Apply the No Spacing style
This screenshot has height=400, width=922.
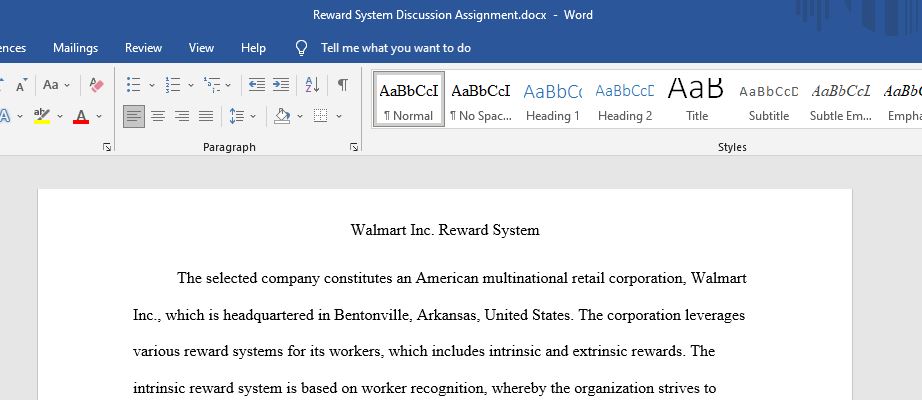tap(480, 99)
